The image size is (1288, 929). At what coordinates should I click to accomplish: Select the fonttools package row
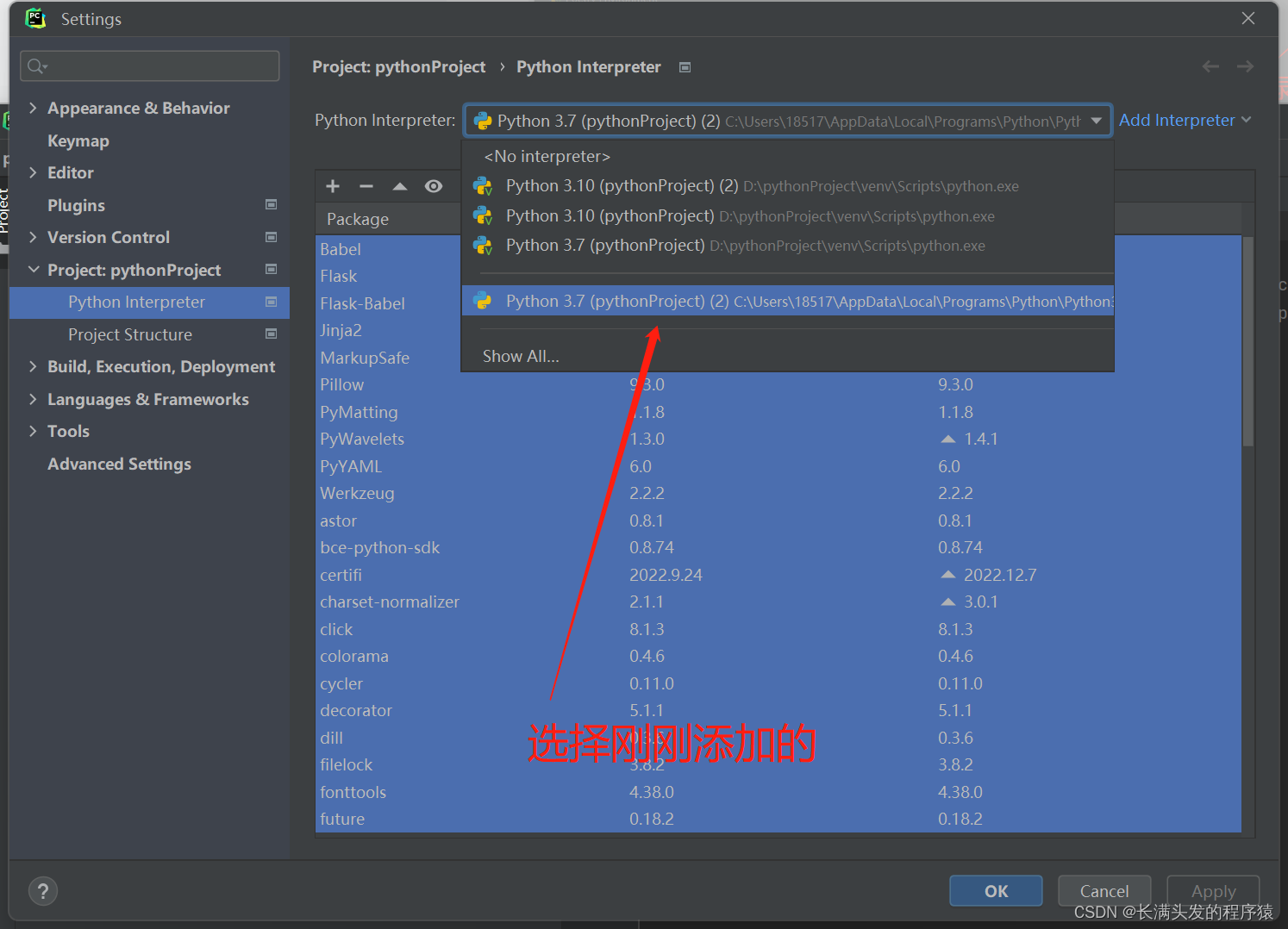point(778,792)
